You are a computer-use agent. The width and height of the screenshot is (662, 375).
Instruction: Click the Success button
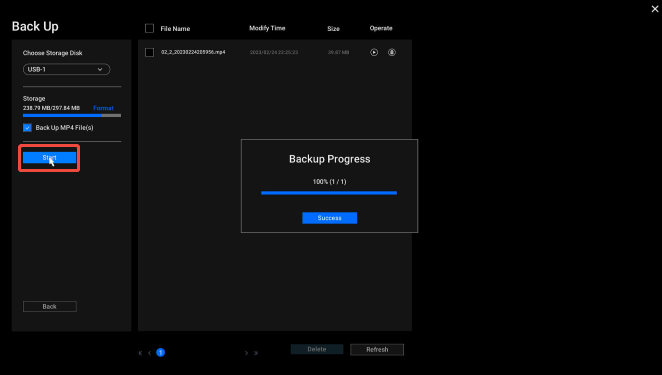click(x=330, y=218)
